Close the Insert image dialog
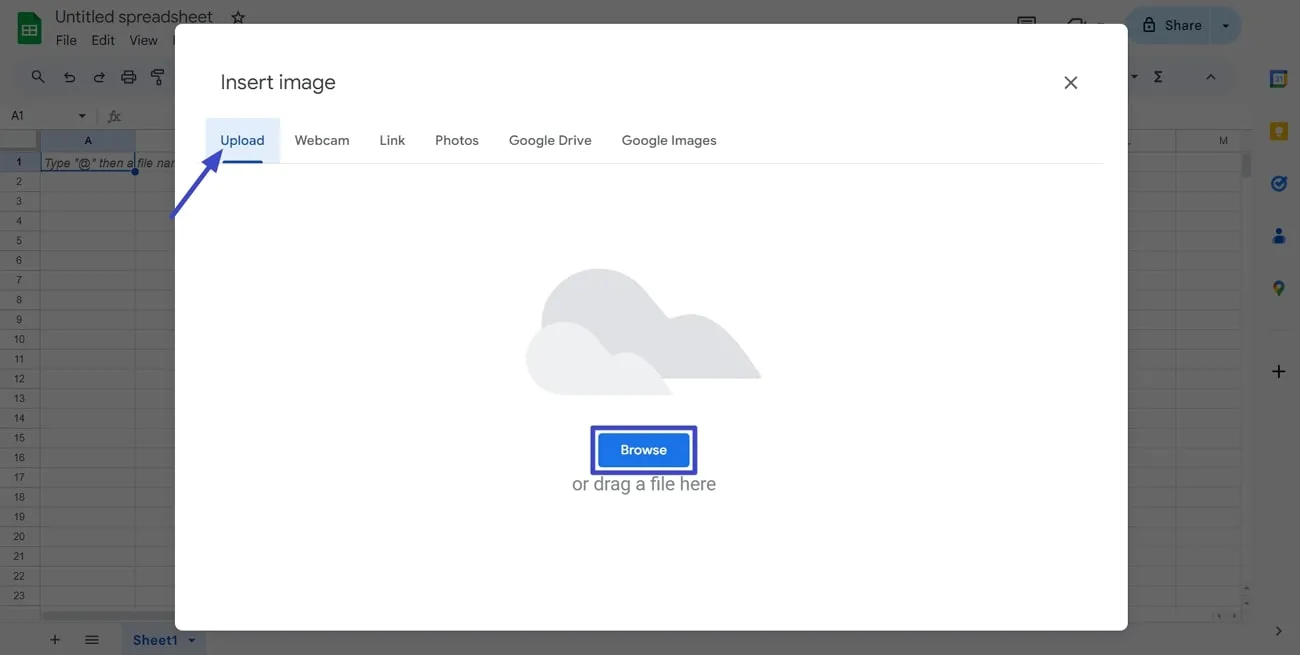This screenshot has width=1300, height=655. 1070,83
